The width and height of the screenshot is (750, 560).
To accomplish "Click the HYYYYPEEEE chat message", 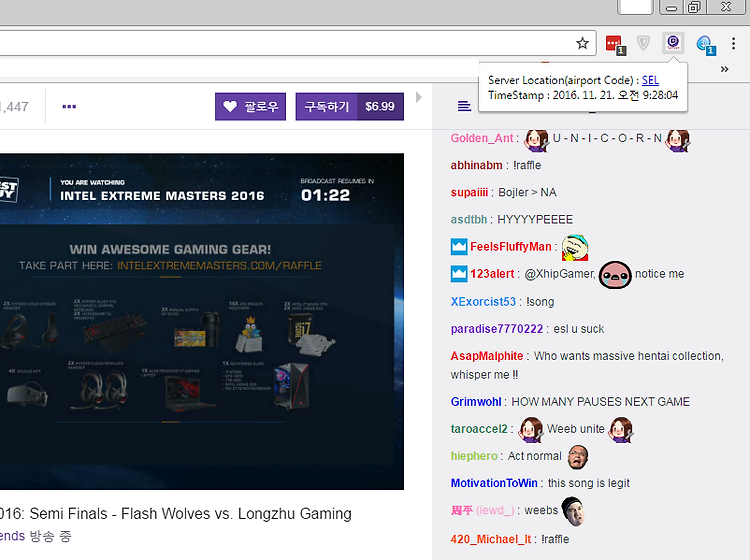I will [535, 220].
